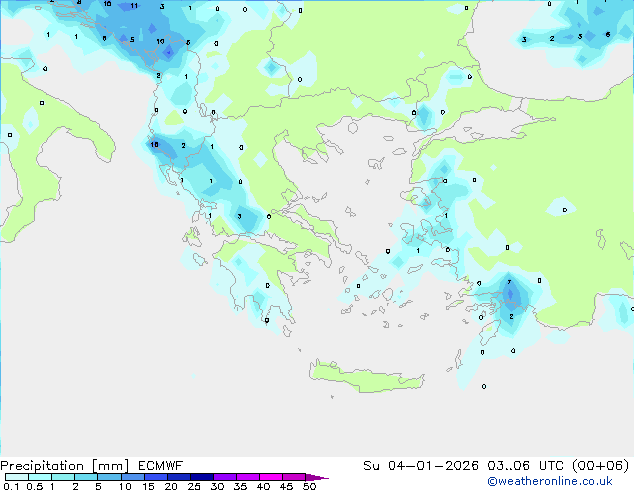The height and width of the screenshot is (490, 634).
Task: Select the 5–10 mm legend color swatch
Action: (109, 477)
